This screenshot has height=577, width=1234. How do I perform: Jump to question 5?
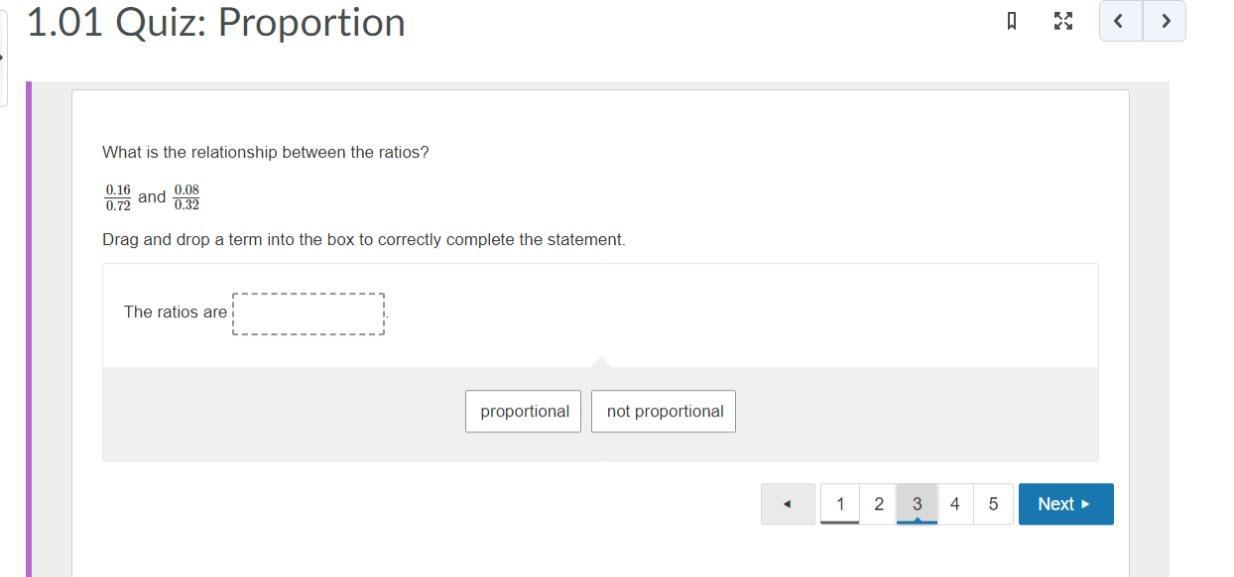(x=993, y=504)
